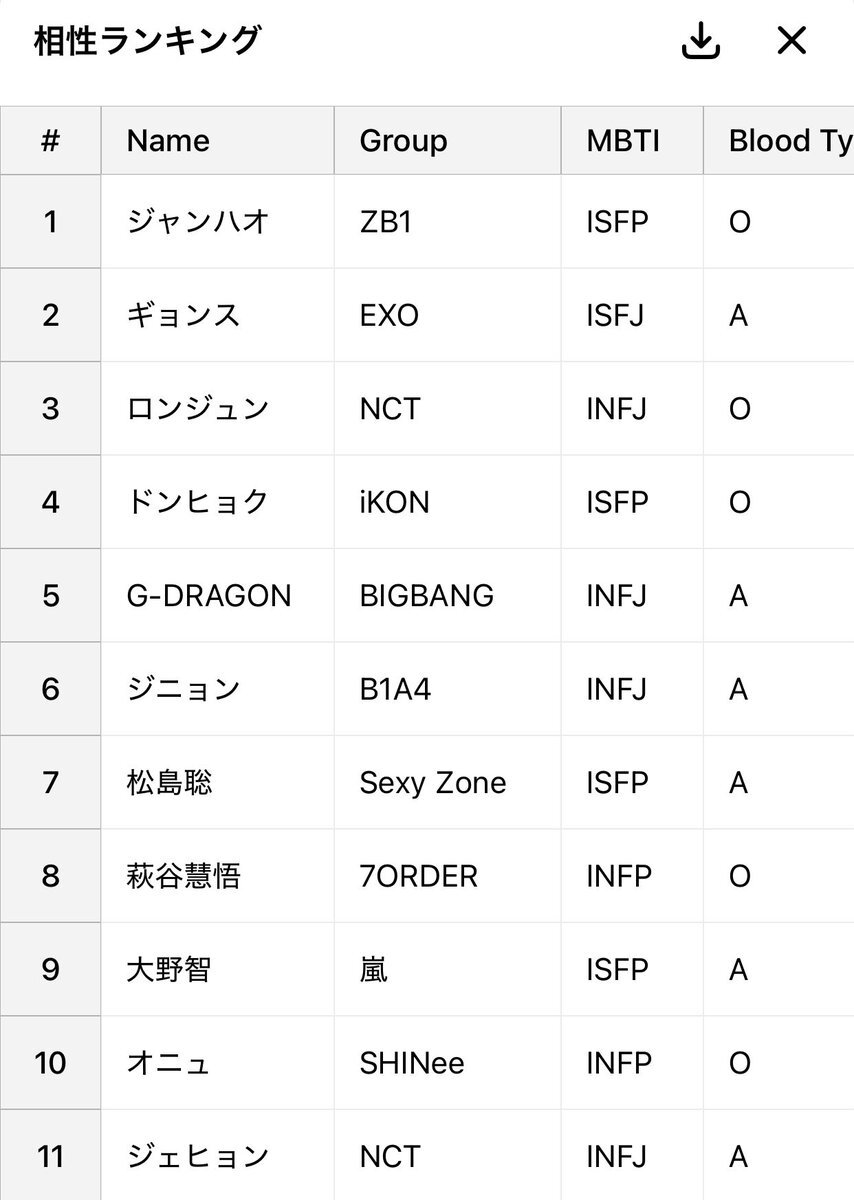
Task: Select the ジャンハオ name cell
Action: (217, 221)
